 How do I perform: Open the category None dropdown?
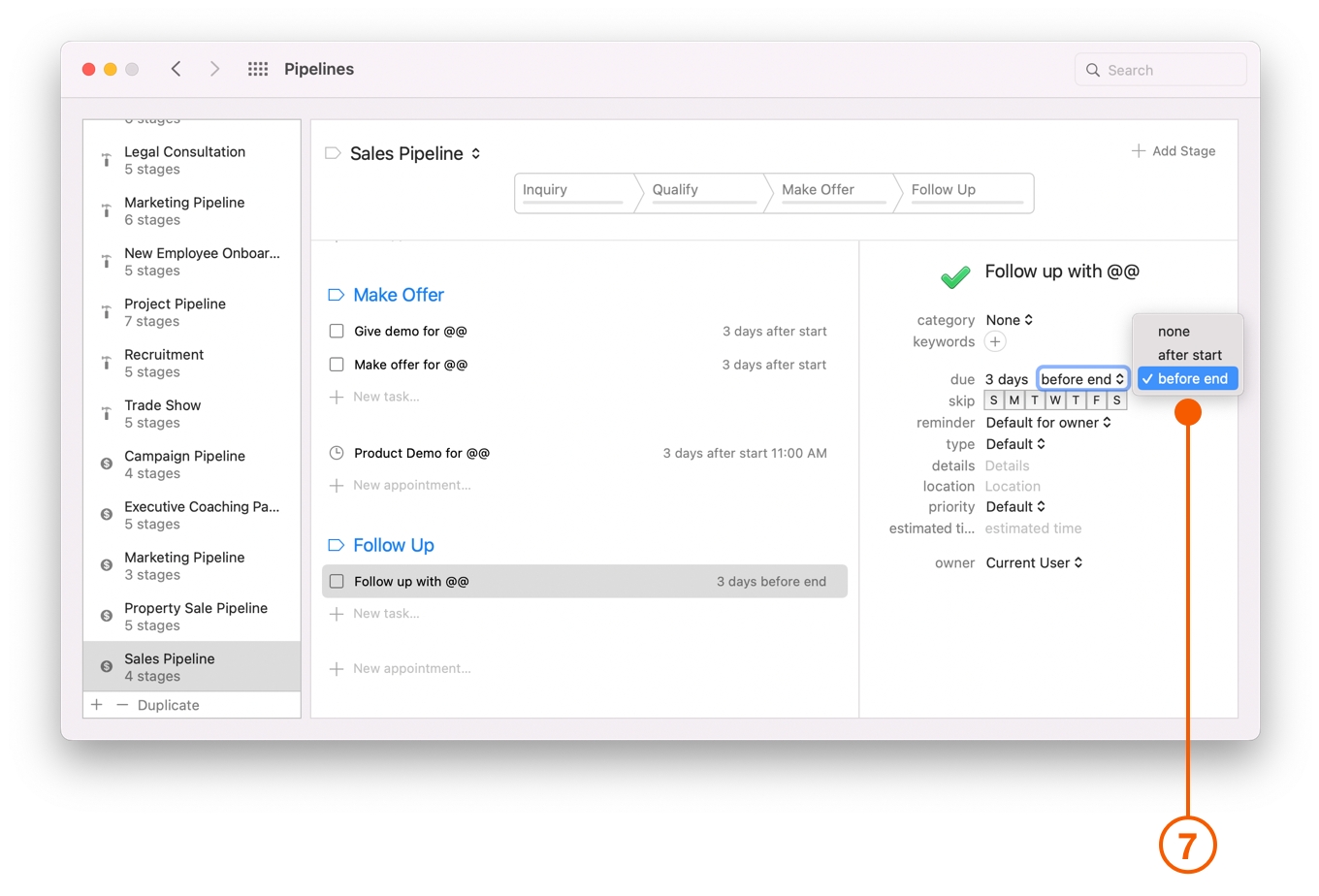pos(1009,319)
